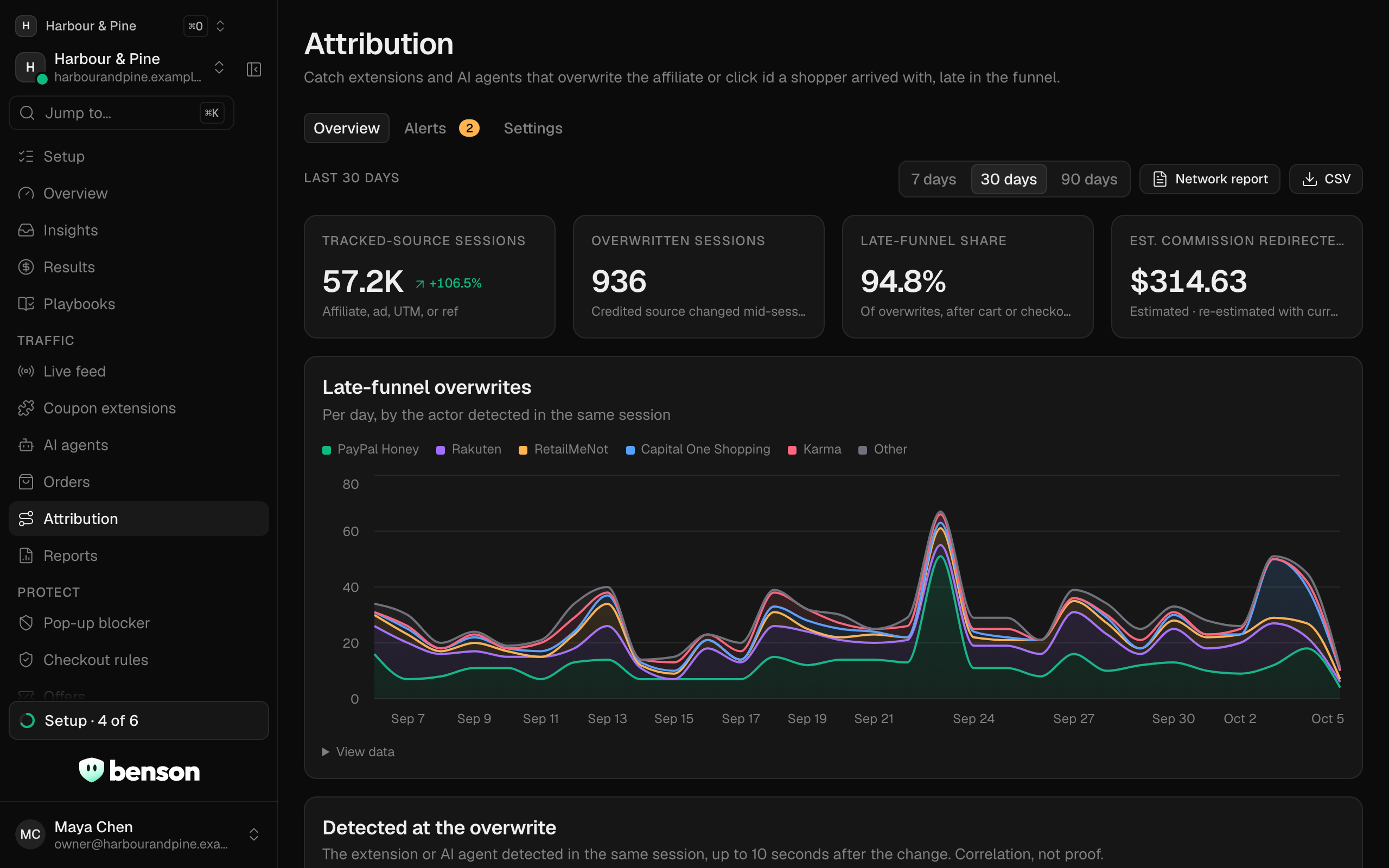The height and width of the screenshot is (868, 1389).
Task: Click the Playbooks book icon
Action: point(26,304)
